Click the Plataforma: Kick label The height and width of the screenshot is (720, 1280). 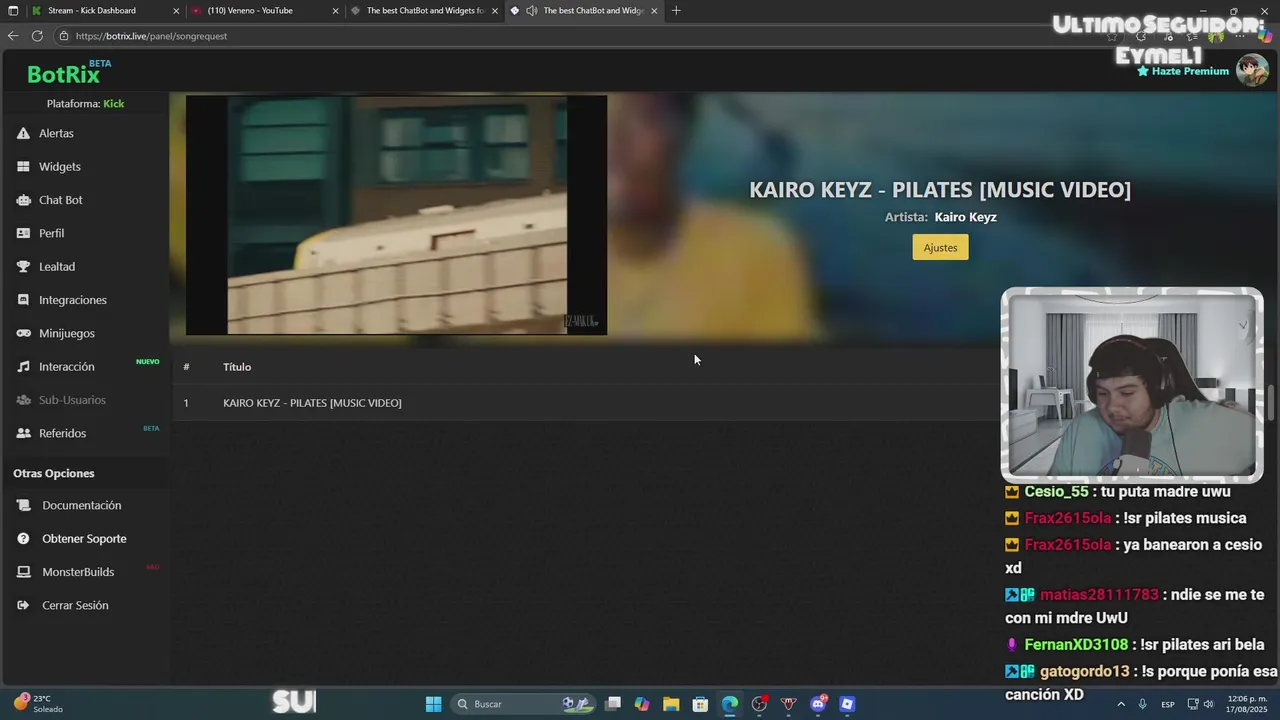[85, 104]
